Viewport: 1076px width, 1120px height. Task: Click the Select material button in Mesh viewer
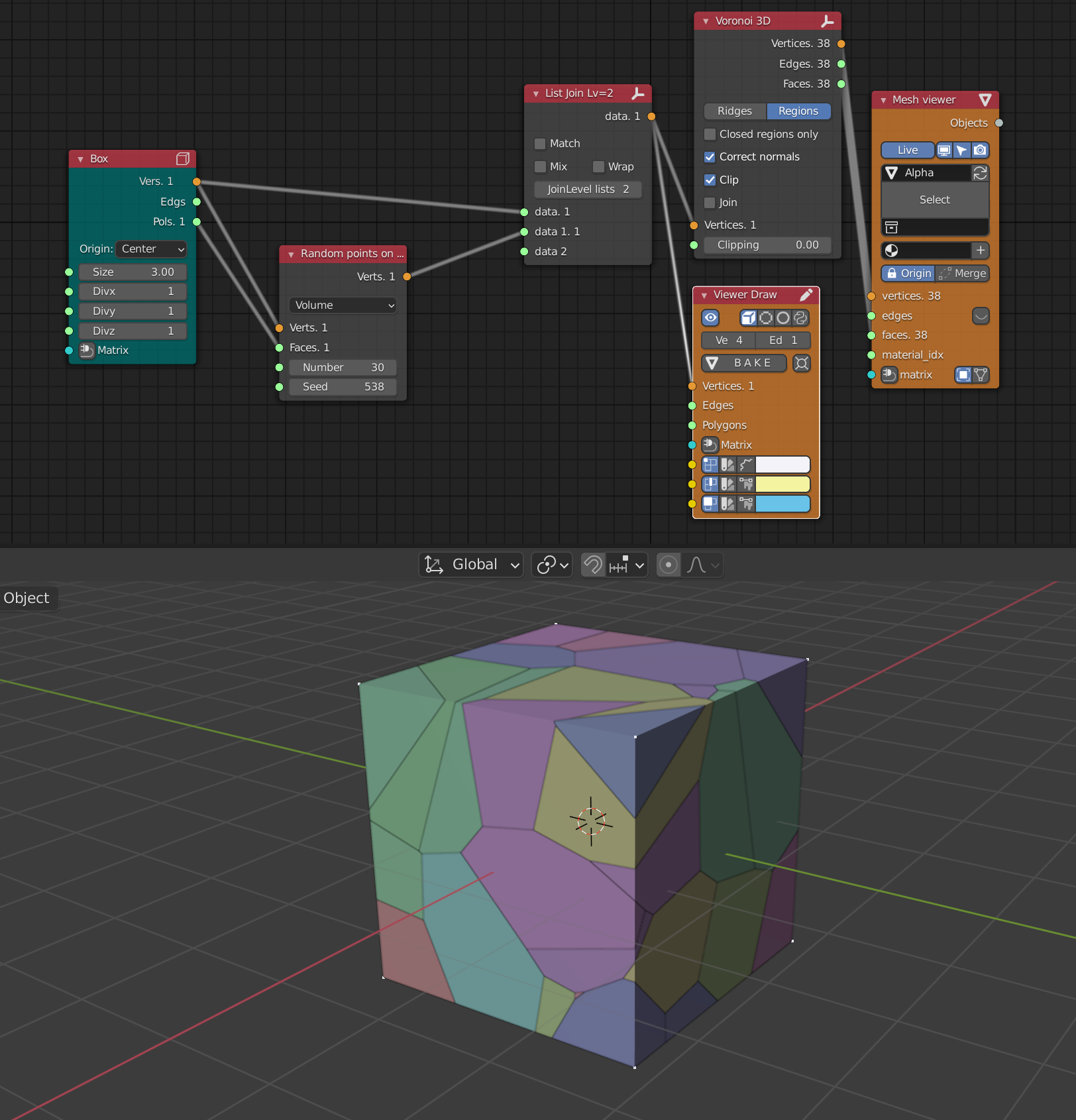pos(934,199)
